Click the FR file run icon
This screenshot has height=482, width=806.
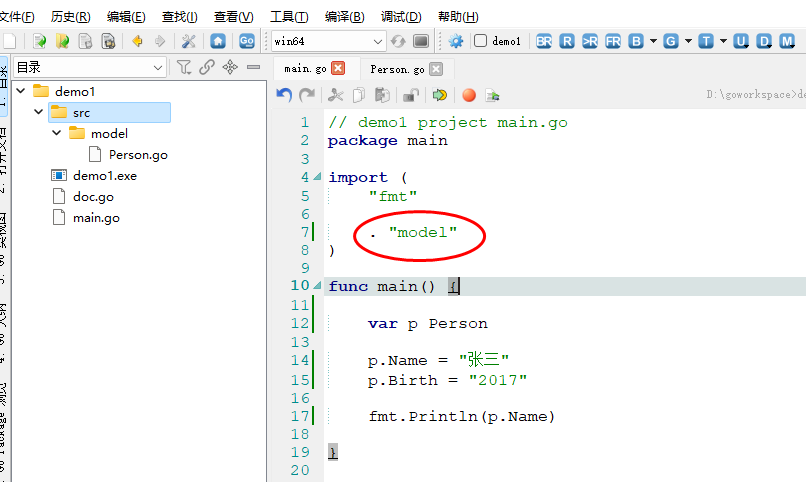(612, 41)
